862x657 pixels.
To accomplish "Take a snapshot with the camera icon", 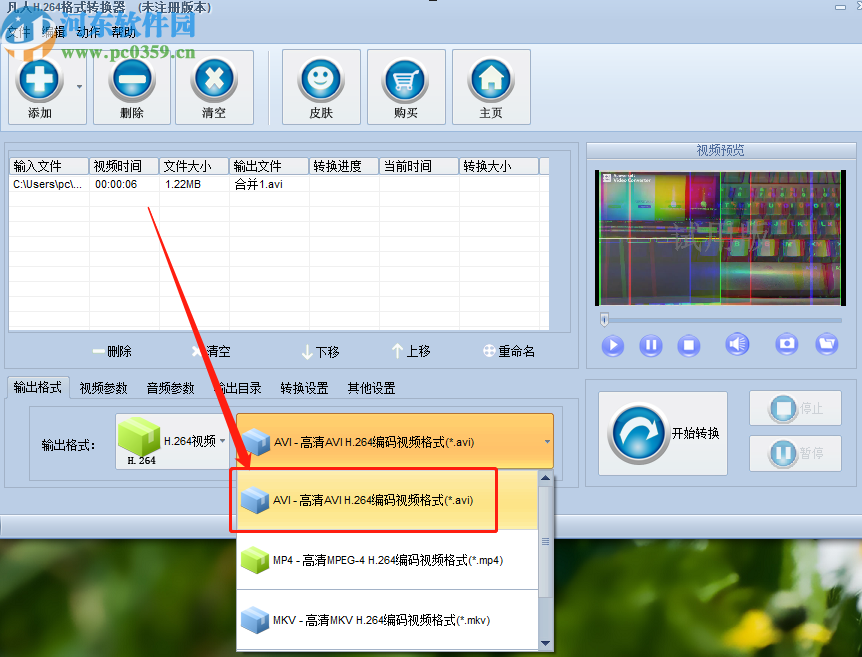I will point(787,344).
